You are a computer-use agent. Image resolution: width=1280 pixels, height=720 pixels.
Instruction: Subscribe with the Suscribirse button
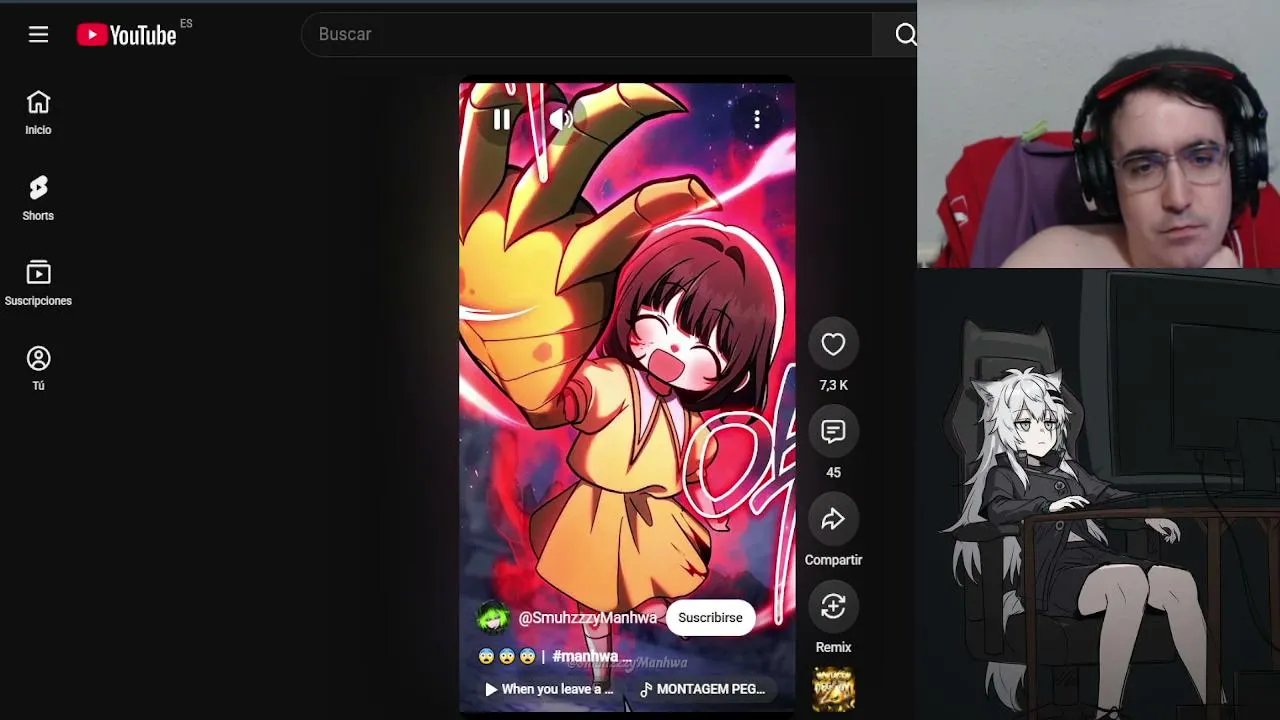pyautogui.click(x=710, y=618)
